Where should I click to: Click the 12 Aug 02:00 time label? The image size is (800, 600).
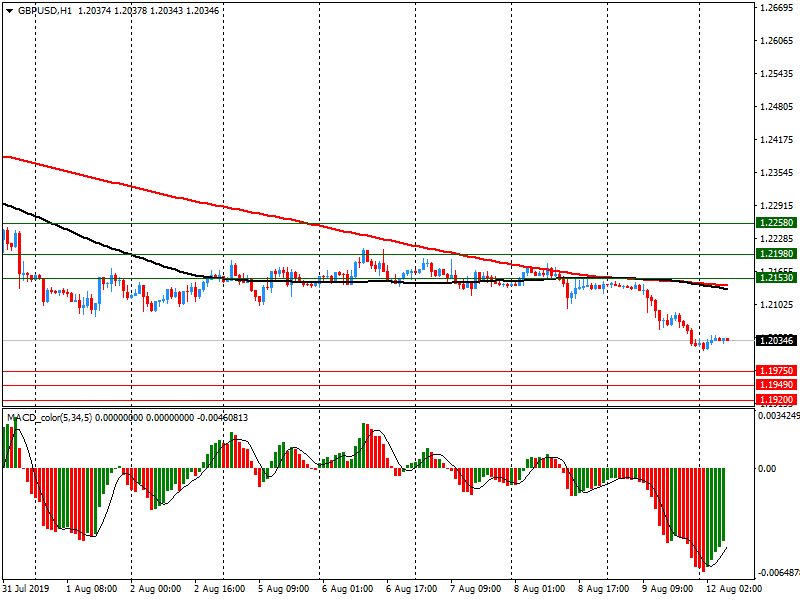(734, 589)
